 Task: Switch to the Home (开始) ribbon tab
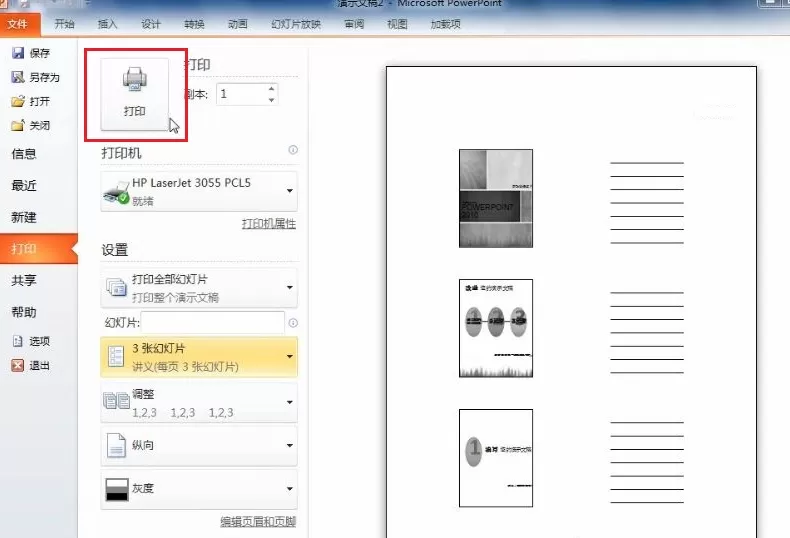64,24
